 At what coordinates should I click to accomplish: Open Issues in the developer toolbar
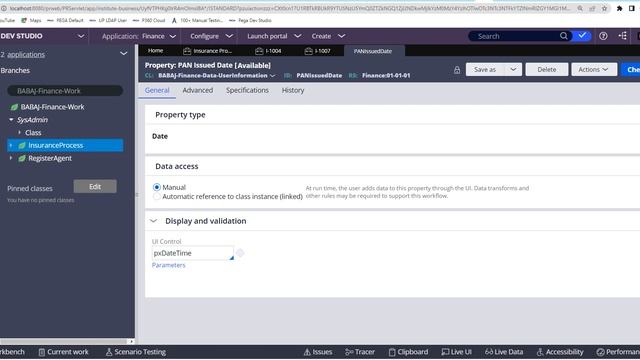pos(318,352)
